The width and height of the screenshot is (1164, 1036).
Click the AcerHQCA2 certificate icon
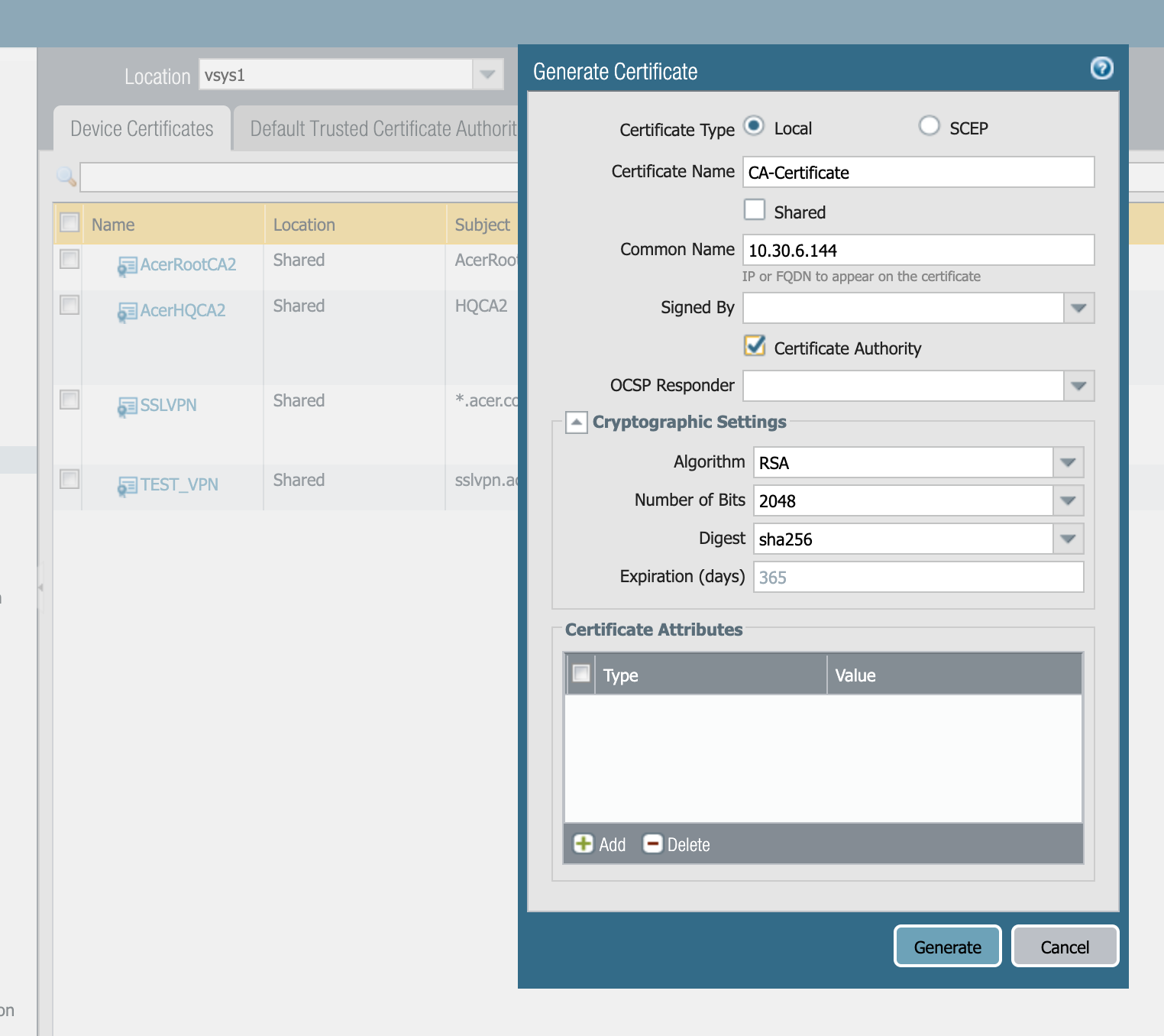[127, 312]
